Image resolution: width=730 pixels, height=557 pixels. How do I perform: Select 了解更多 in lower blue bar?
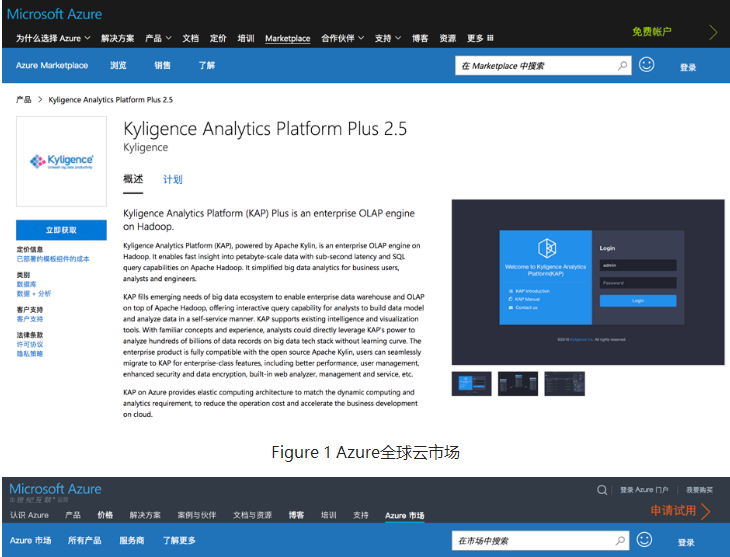point(179,540)
